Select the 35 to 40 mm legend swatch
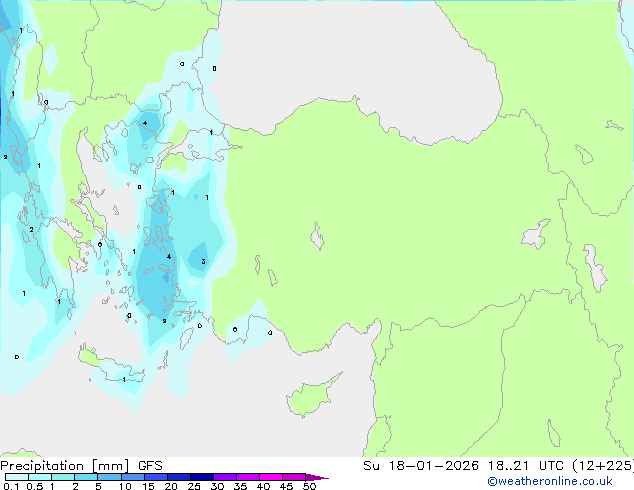Image resolution: width=634 pixels, height=490 pixels. [247, 477]
